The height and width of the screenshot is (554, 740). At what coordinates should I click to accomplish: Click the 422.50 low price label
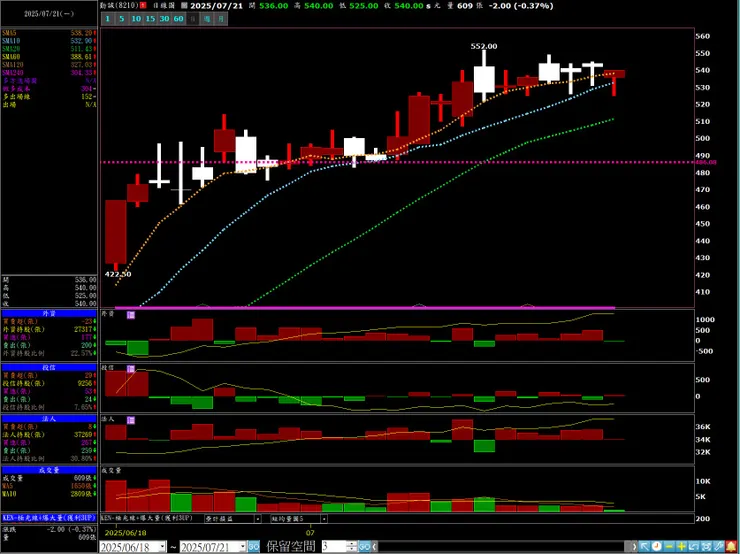[x=118, y=274]
